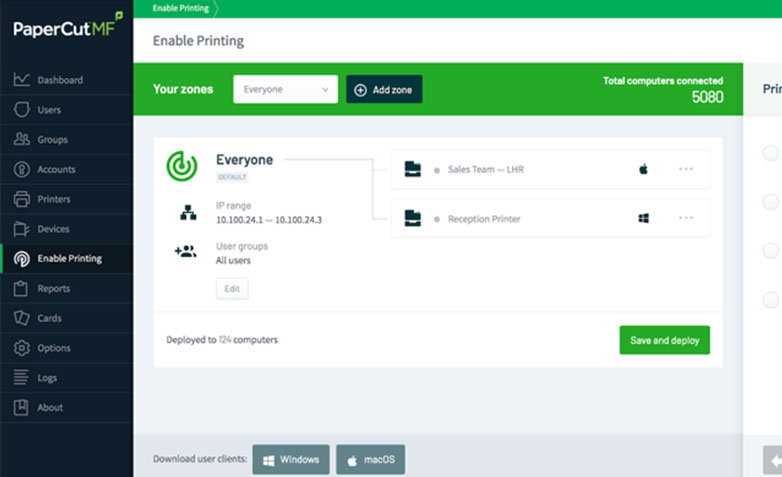Viewport: 782px width, 477px height.
Task: Click the Enable Printing sidebar icon
Action: click(x=21, y=258)
